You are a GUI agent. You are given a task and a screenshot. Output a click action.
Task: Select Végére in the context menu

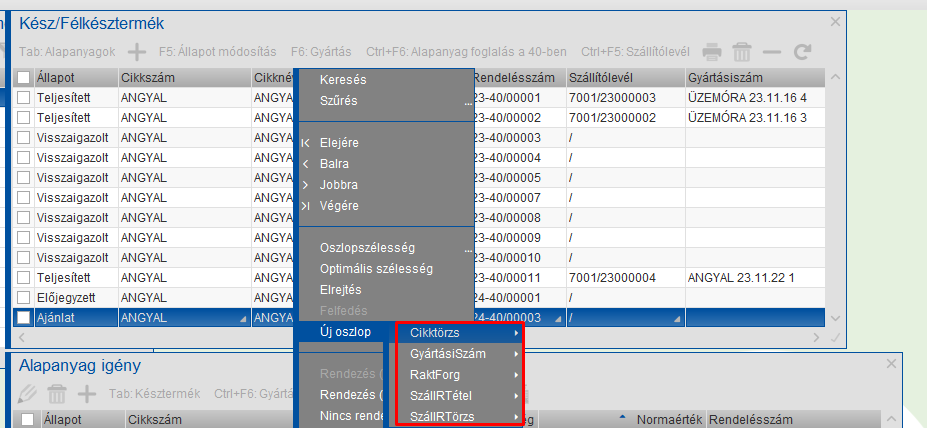pos(339,206)
